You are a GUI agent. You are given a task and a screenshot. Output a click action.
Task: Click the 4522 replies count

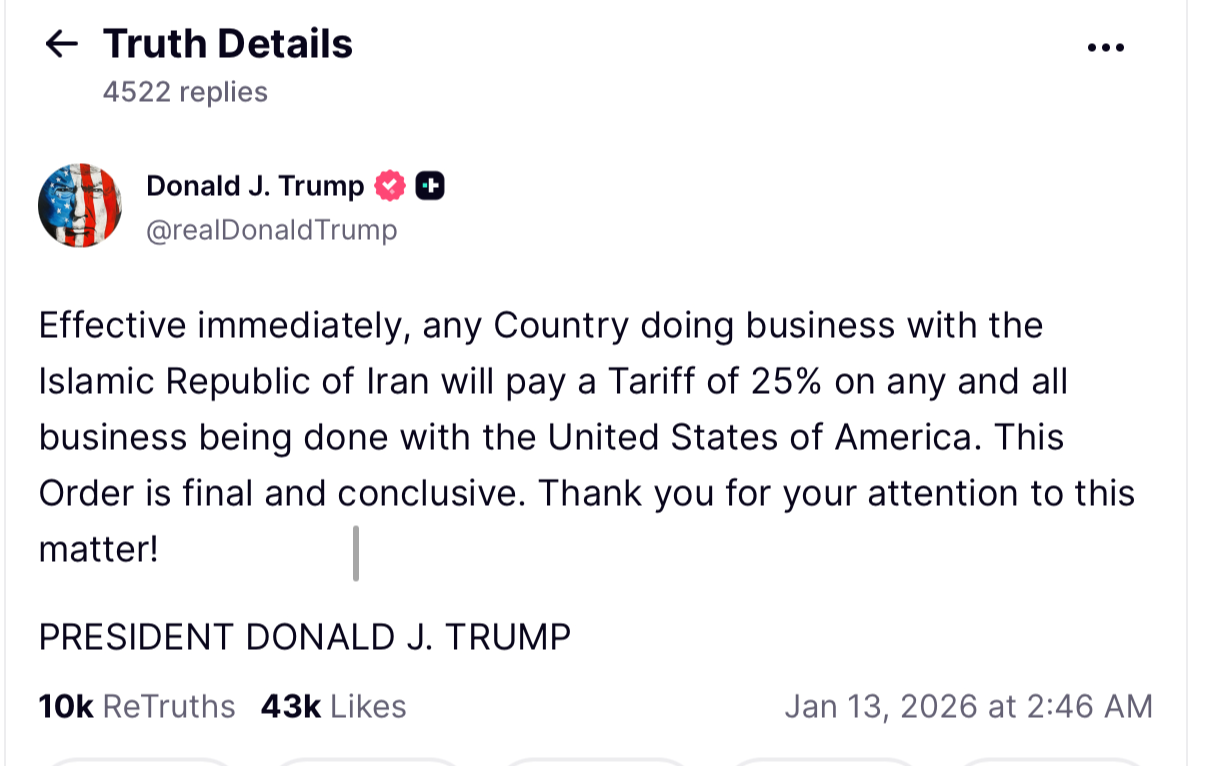(x=185, y=92)
